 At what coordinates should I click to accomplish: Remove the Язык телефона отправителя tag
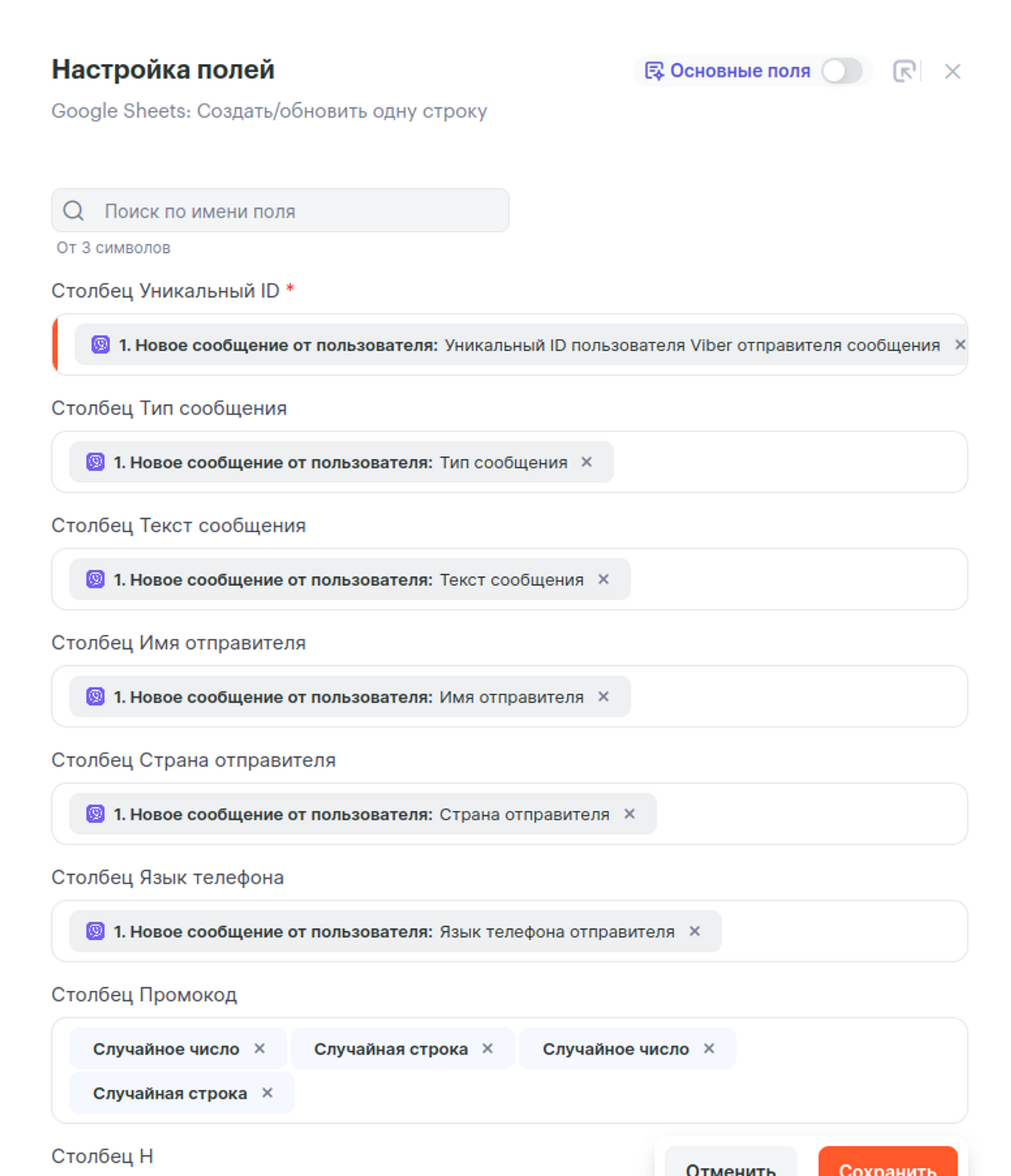click(694, 931)
